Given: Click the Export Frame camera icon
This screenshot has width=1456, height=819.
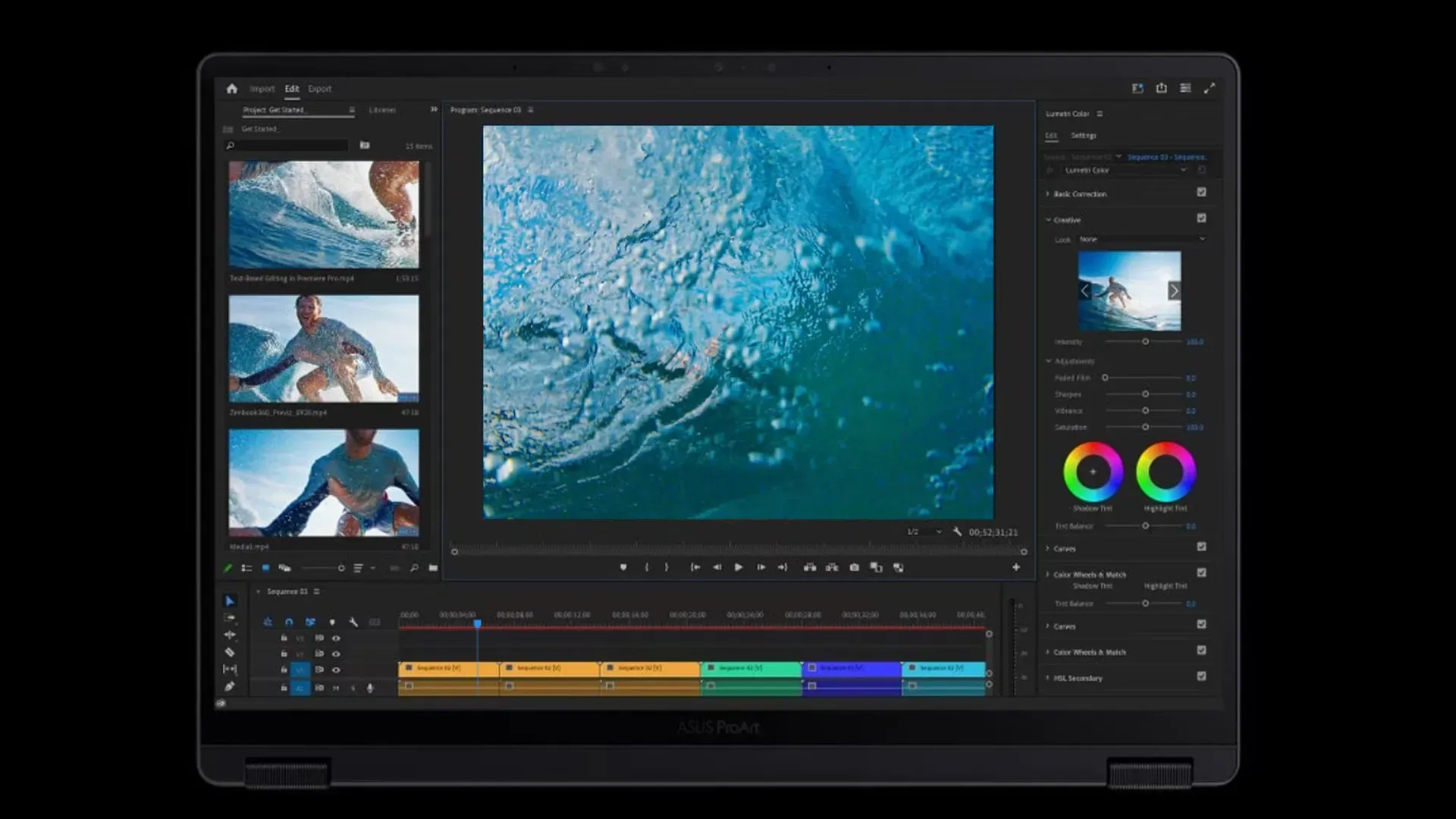Looking at the screenshot, I should coord(854,566).
